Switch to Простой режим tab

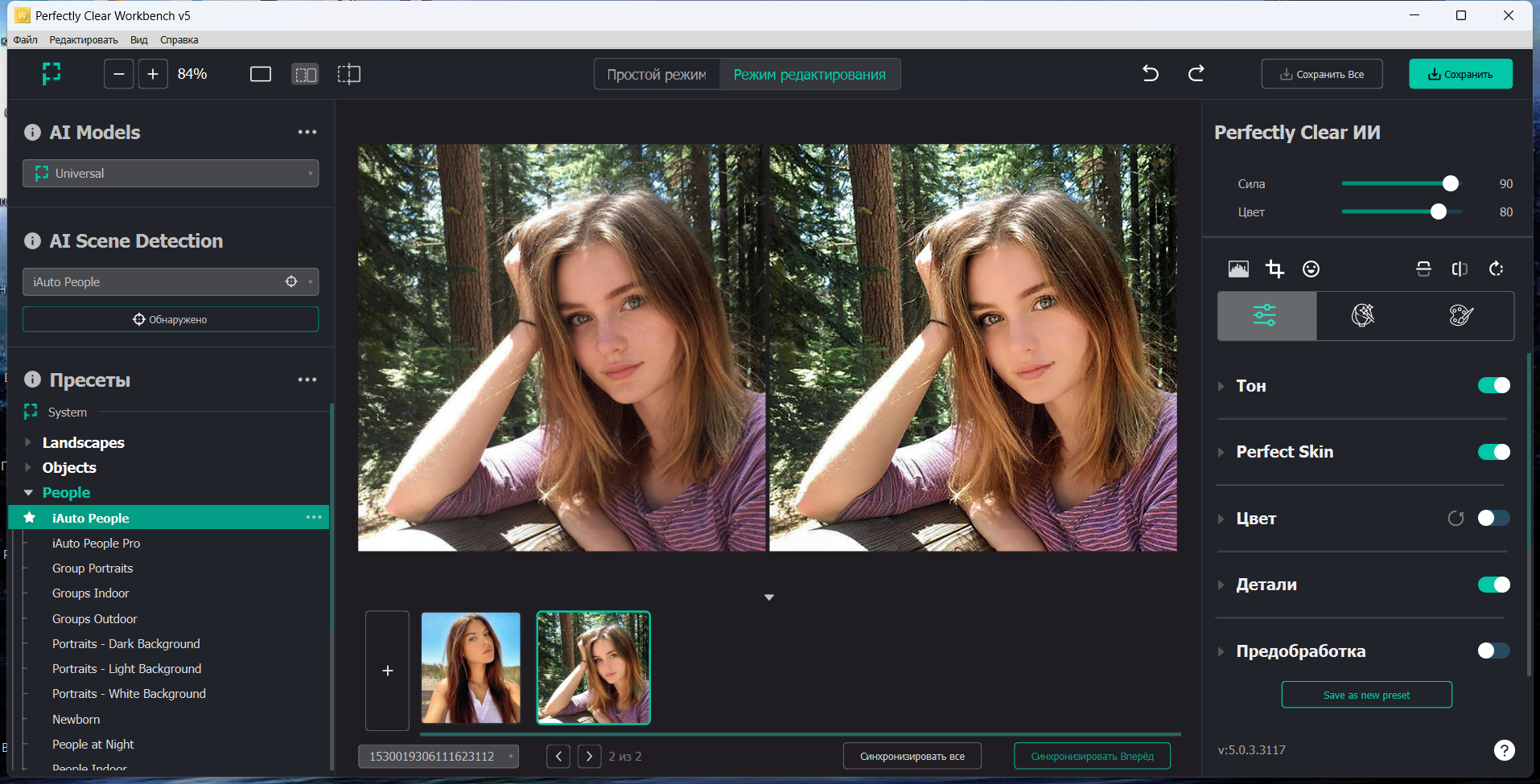(x=657, y=75)
